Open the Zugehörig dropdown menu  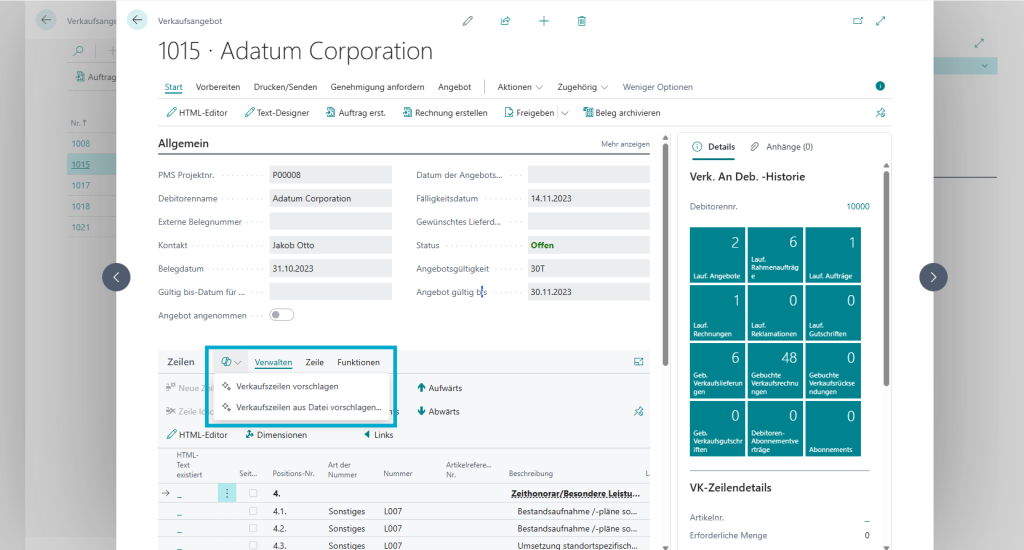[x=583, y=87]
